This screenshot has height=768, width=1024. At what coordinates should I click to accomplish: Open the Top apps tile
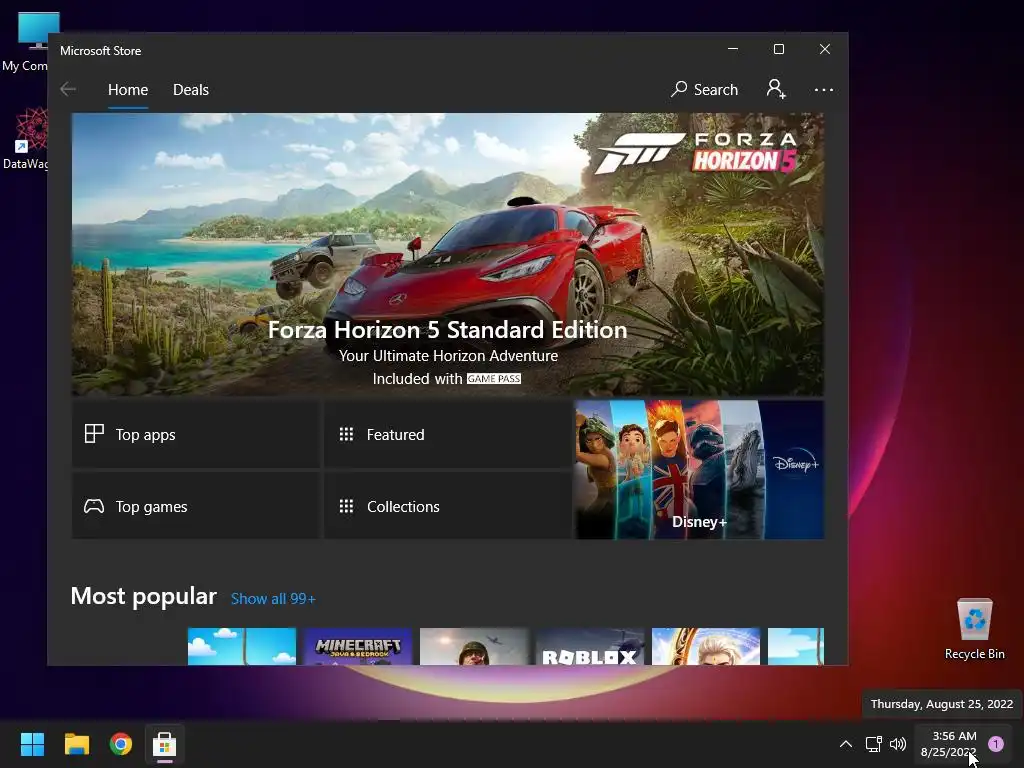(x=195, y=434)
